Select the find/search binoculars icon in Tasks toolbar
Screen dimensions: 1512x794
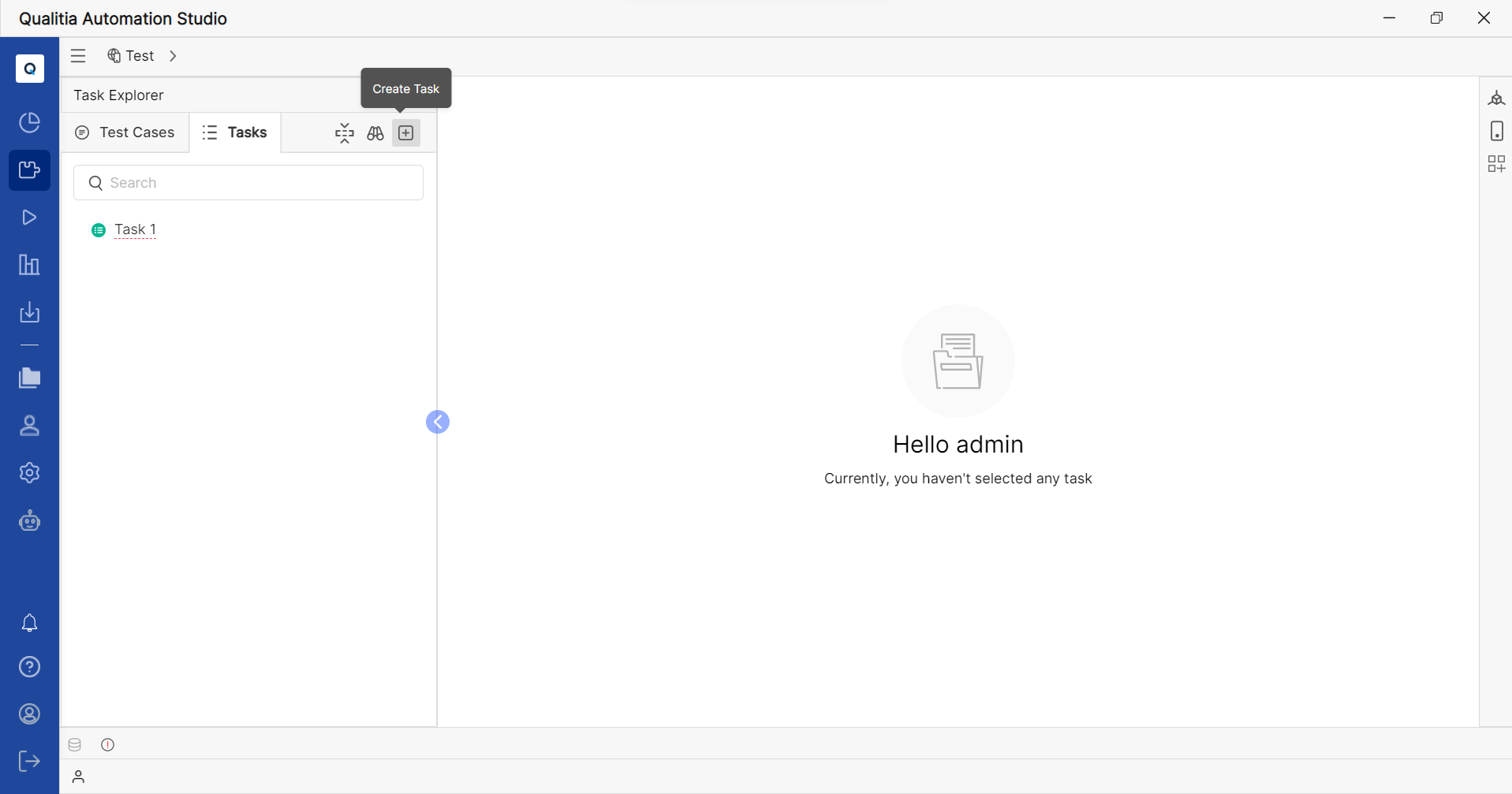[375, 132]
